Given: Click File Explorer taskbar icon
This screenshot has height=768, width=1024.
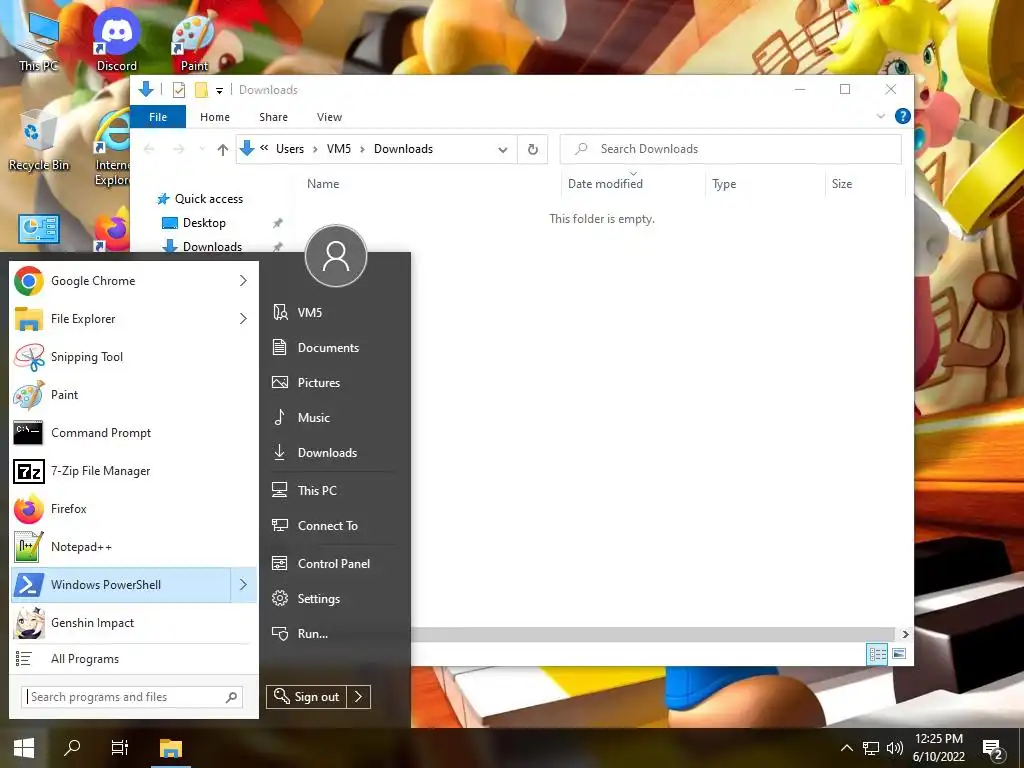Looking at the screenshot, I should 170,748.
